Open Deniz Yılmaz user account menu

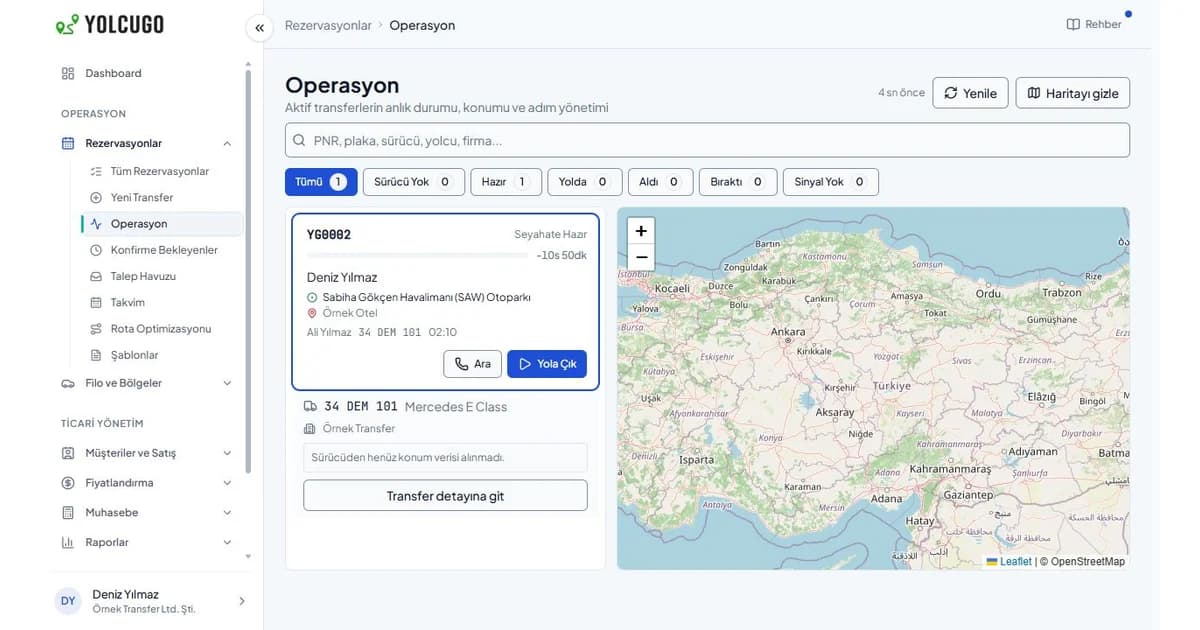150,601
